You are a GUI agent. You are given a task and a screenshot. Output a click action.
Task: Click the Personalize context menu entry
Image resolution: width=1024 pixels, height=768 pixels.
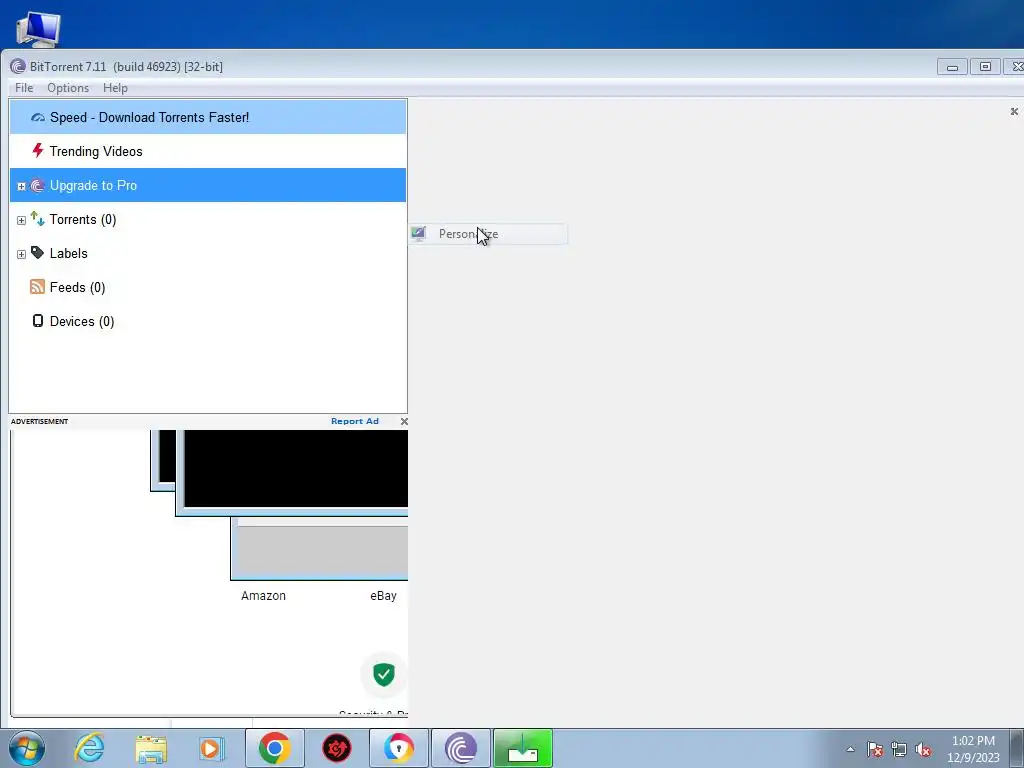pyautogui.click(x=488, y=234)
